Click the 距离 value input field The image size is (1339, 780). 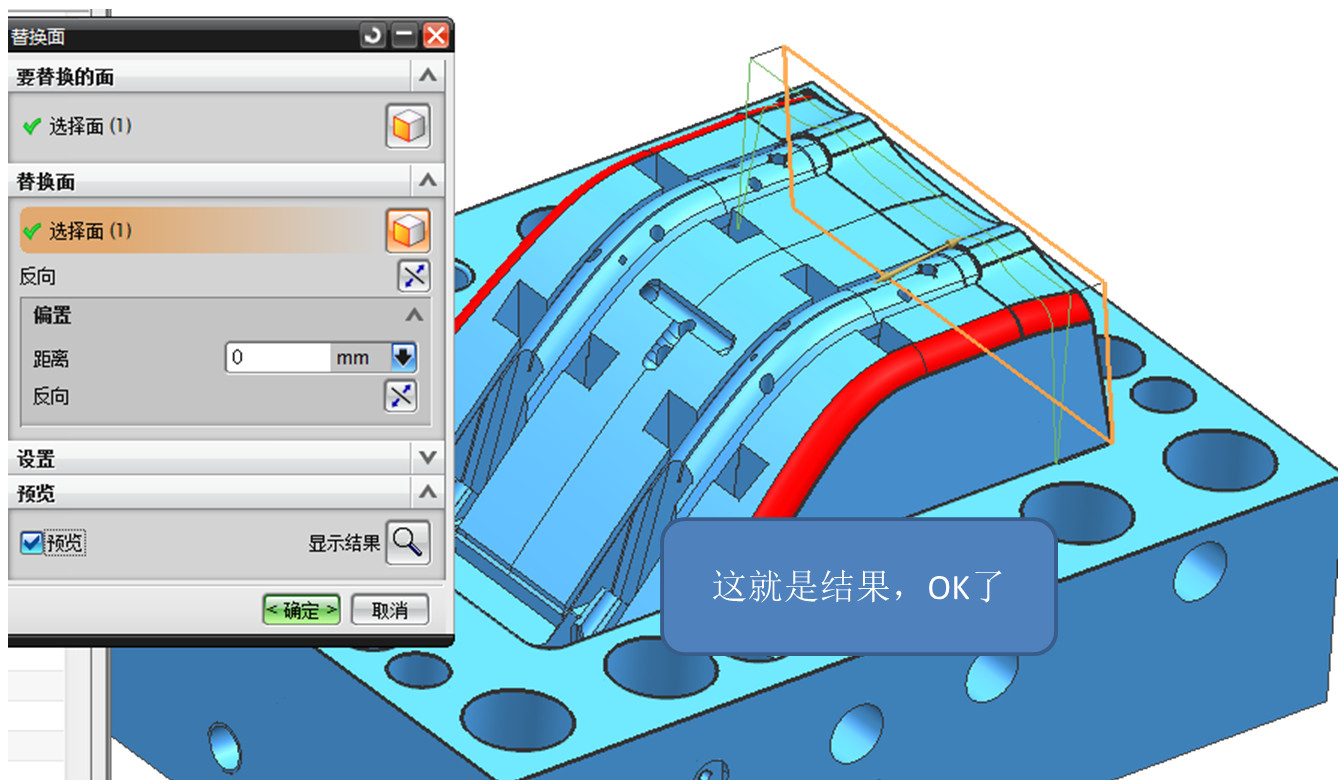pyautogui.click(x=277, y=357)
